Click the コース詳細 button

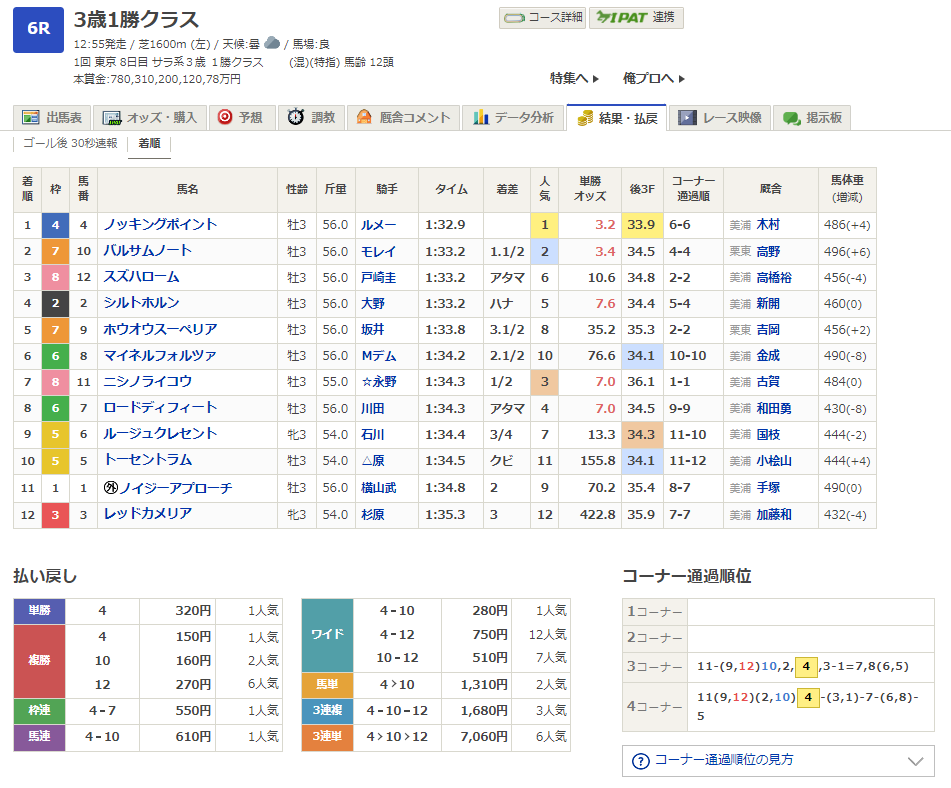coord(542,18)
